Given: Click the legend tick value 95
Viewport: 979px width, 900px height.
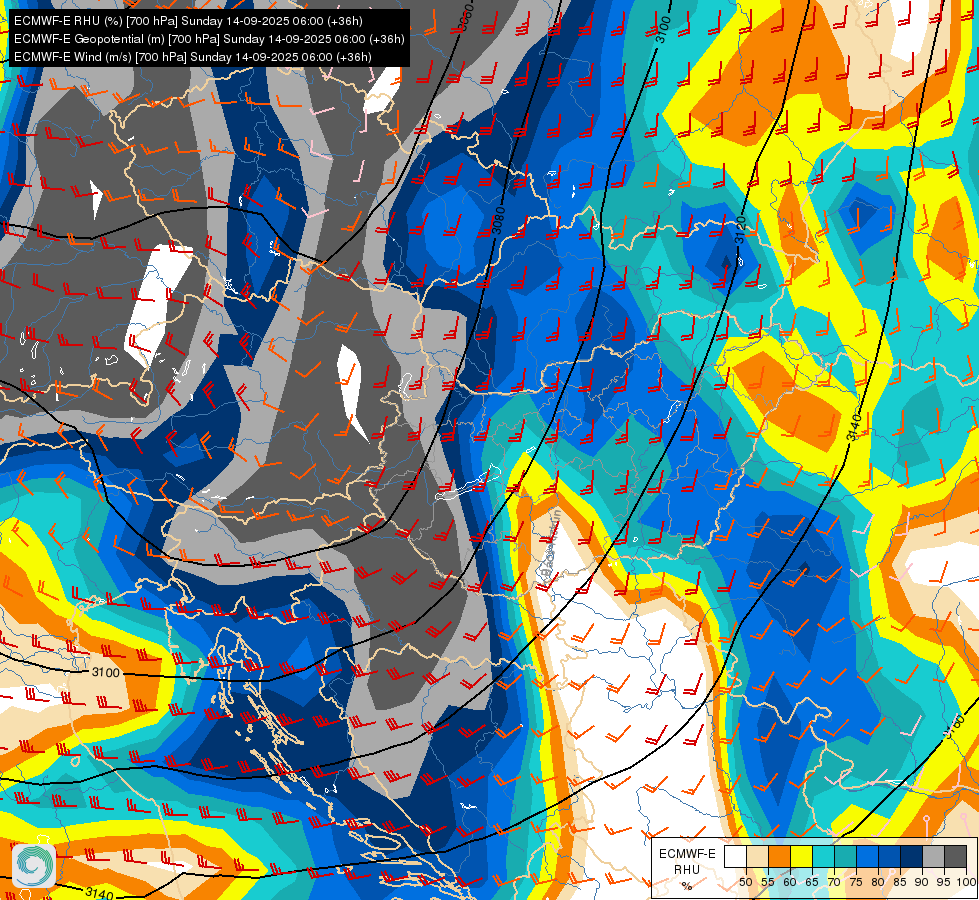Looking at the screenshot, I should (944, 882).
